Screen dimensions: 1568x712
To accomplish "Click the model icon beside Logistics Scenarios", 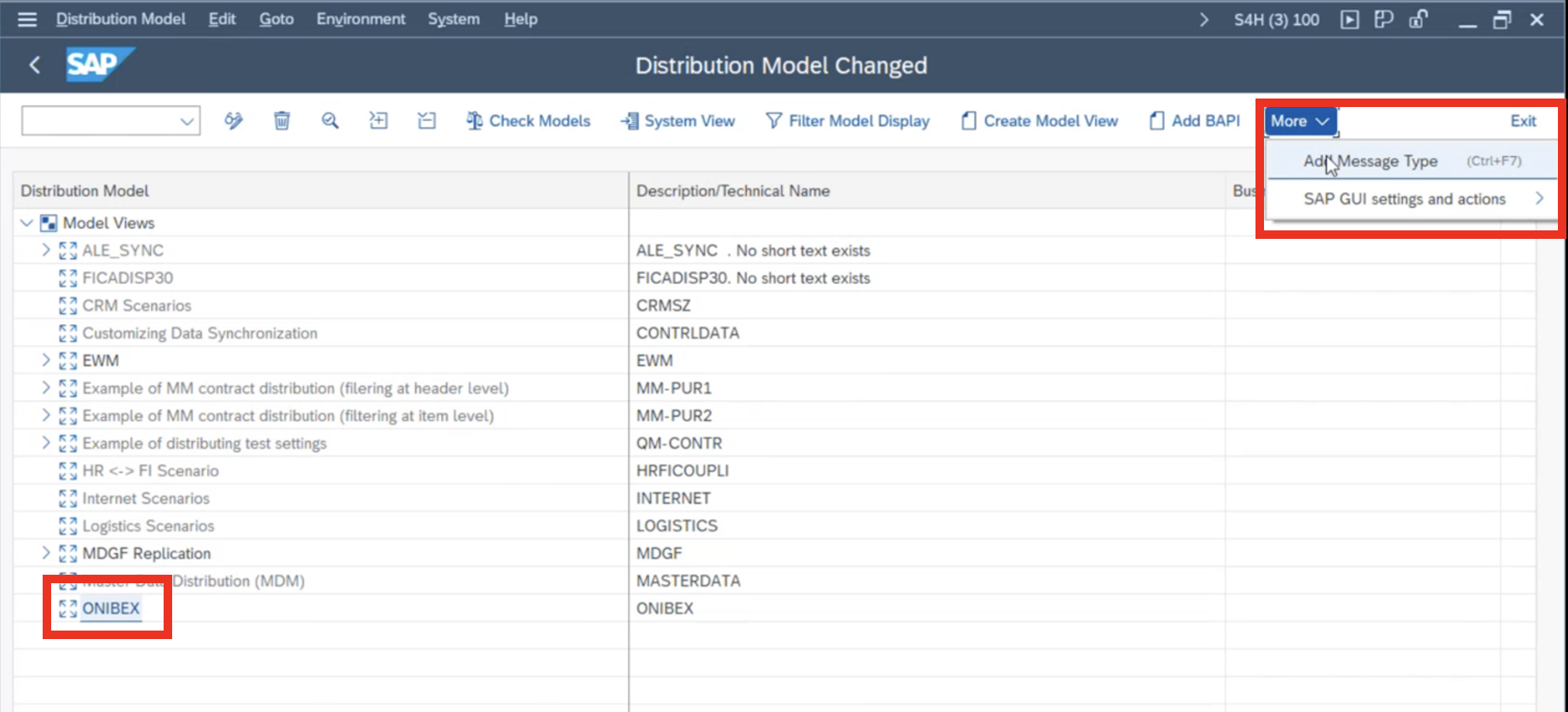I will tap(68, 526).
